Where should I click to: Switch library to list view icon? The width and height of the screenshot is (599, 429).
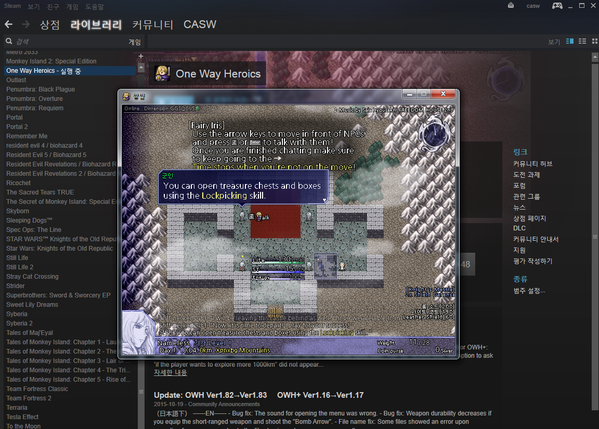582,41
